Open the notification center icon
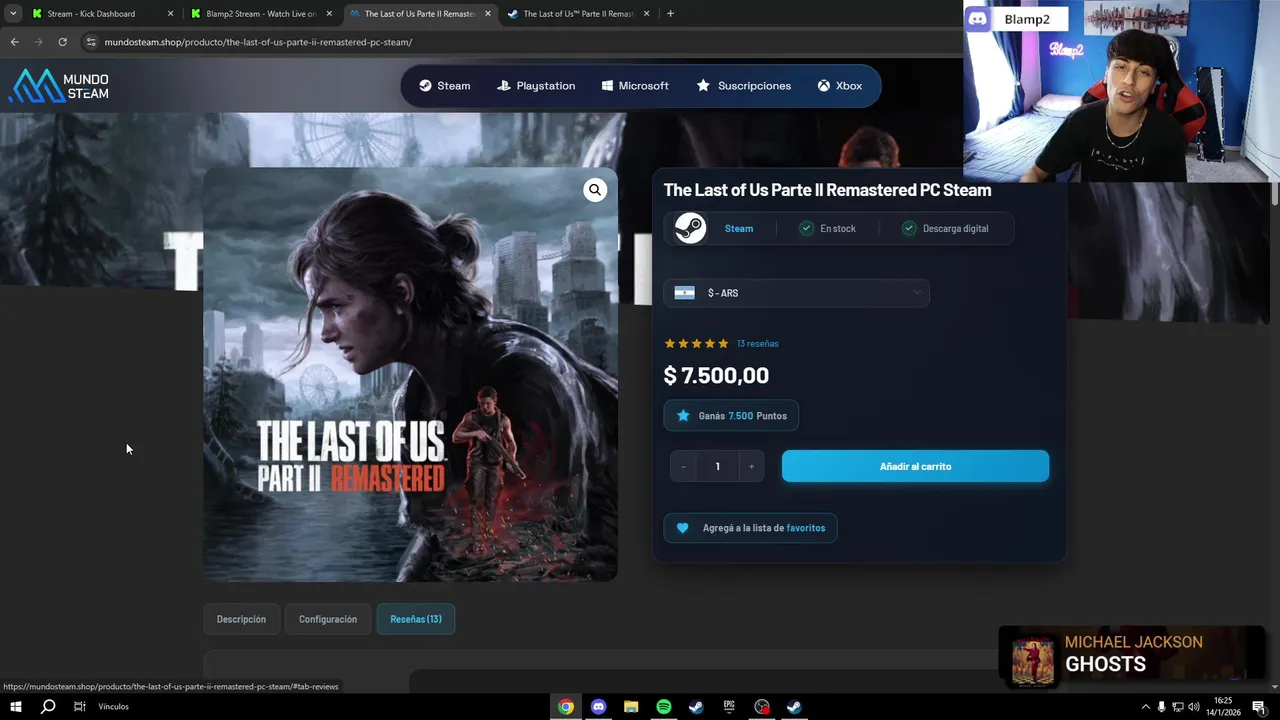1280x720 pixels. pyautogui.click(x=1259, y=707)
